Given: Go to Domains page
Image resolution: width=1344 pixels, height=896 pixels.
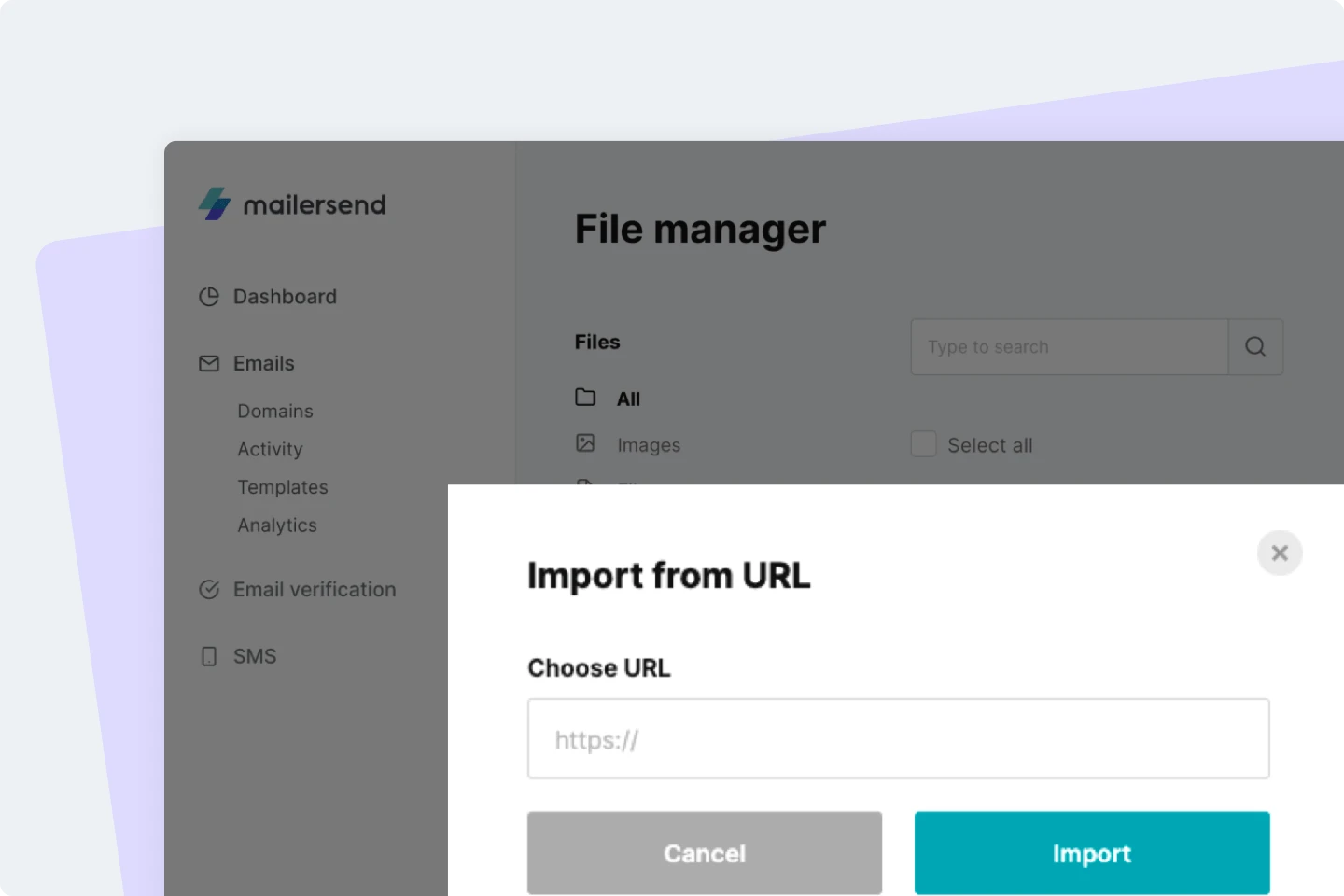Looking at the screenshot, I should [x=275, y=412].
